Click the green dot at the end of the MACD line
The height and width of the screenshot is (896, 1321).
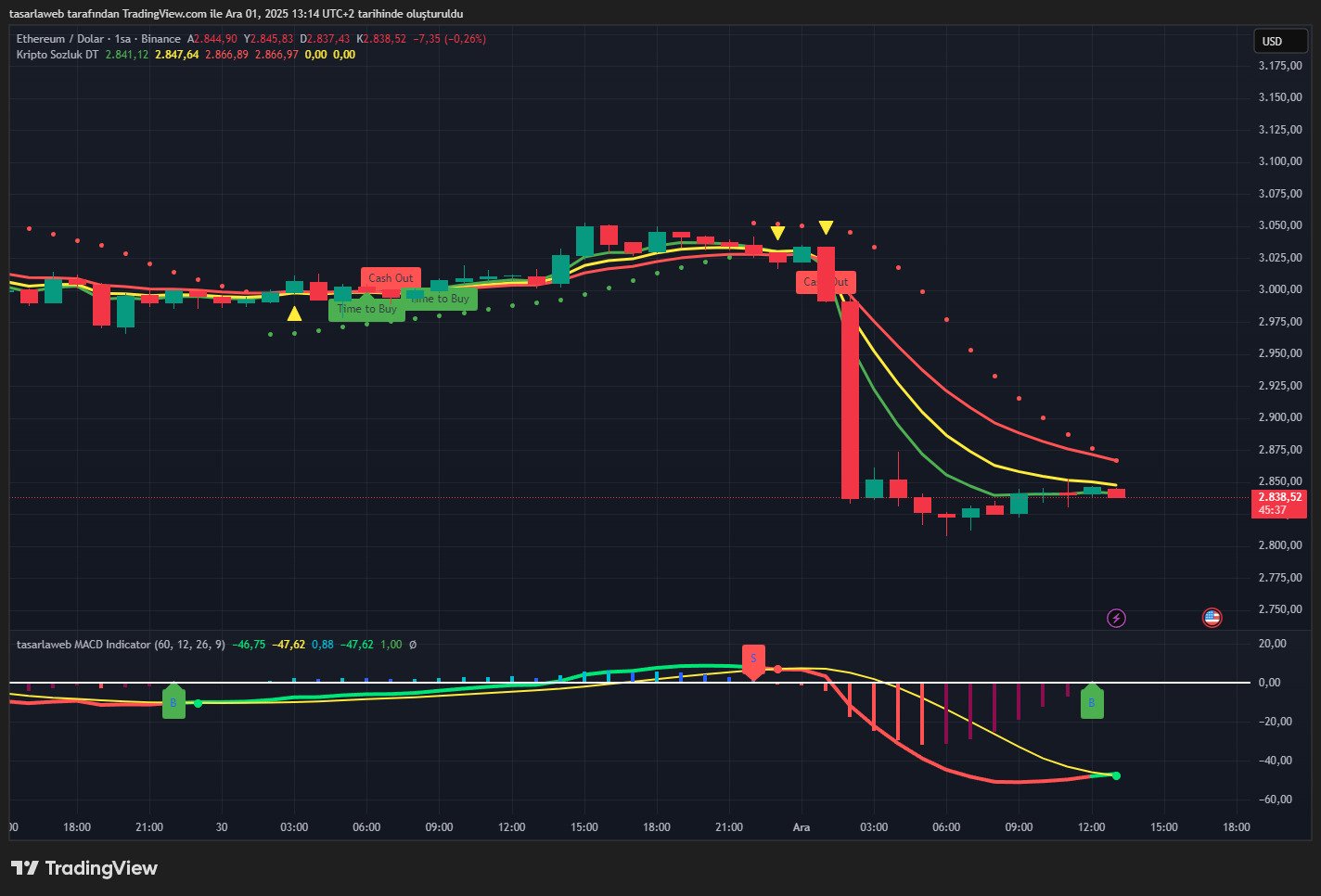pyautogui.click(x=1116, y=774)
